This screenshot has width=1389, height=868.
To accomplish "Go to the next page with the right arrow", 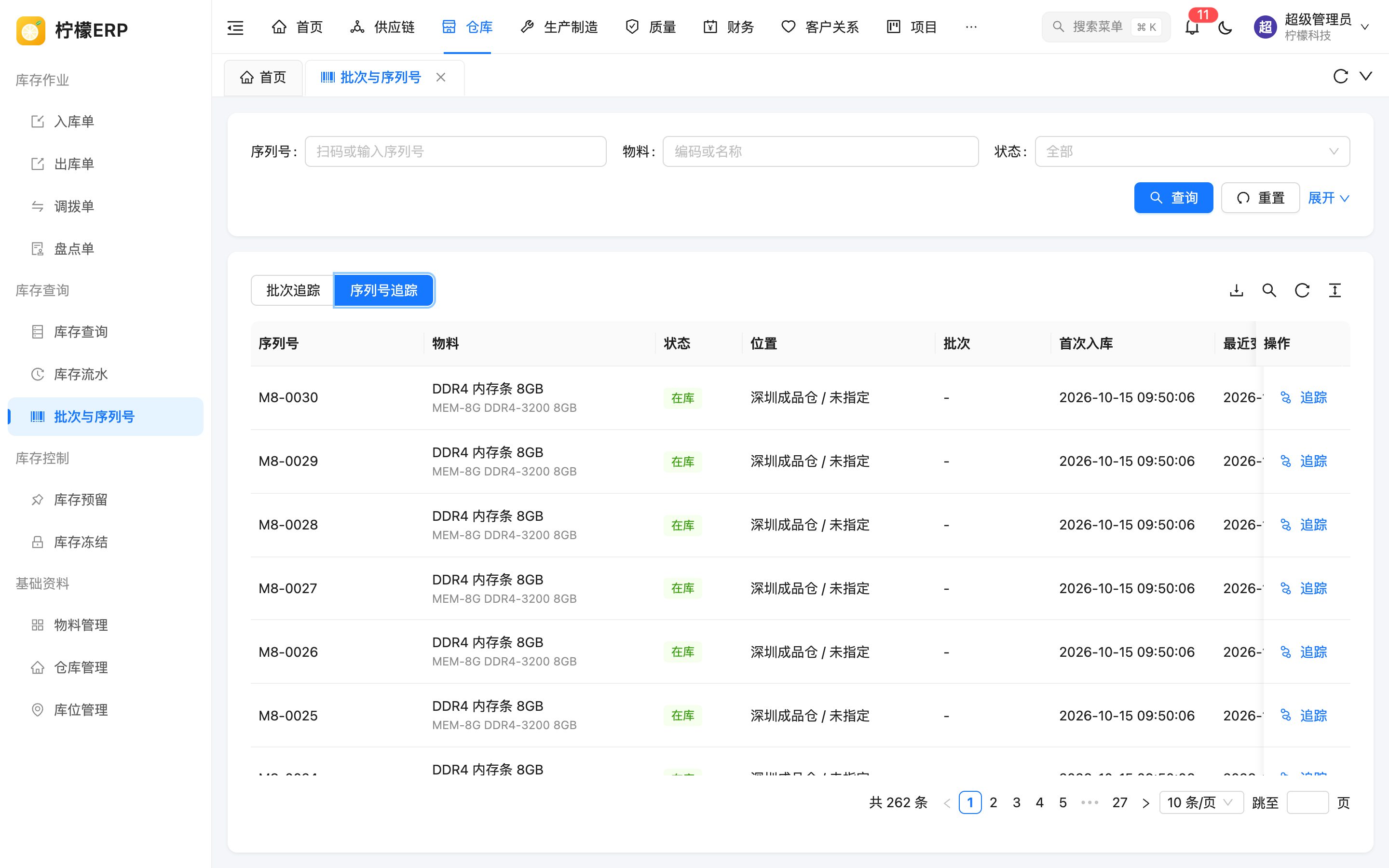I will (x=1145, y=802).
